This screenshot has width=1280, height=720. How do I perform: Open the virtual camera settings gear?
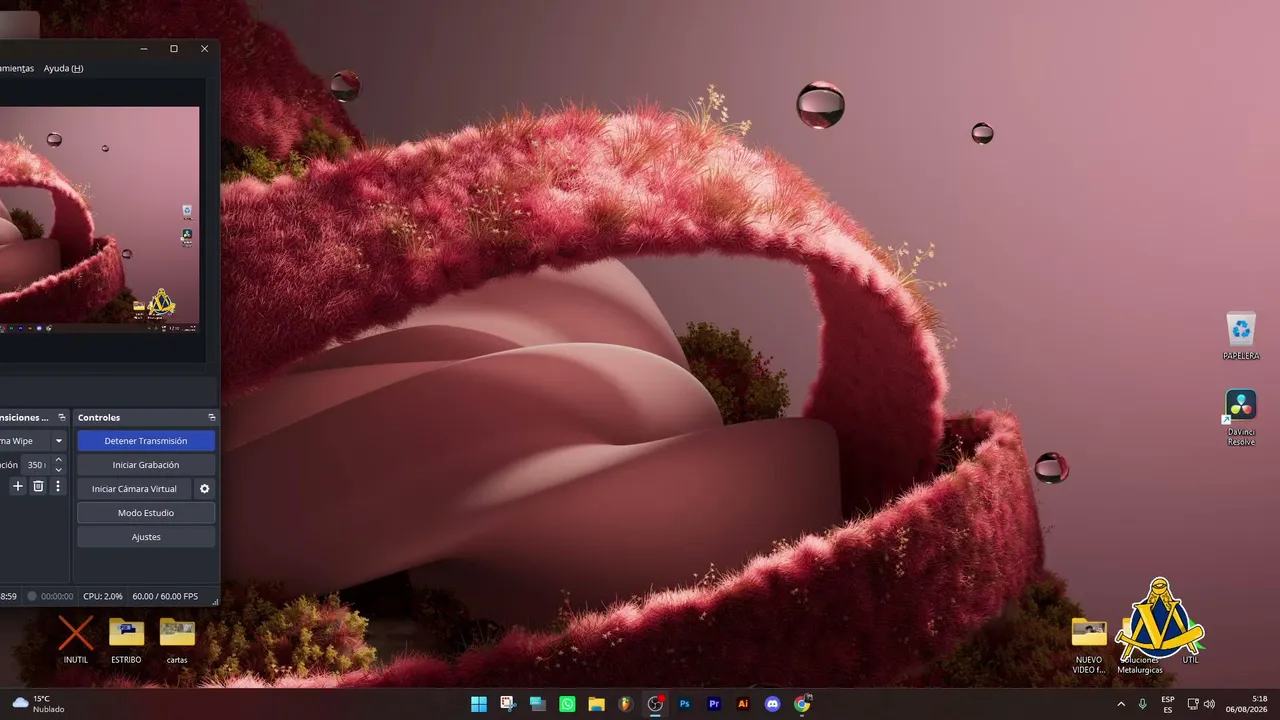coord(205,489)
